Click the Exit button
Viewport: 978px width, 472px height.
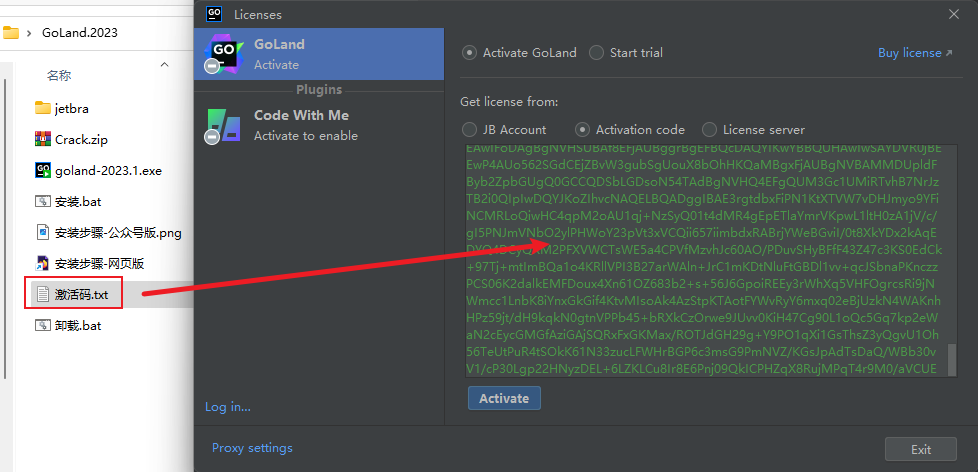921,450
